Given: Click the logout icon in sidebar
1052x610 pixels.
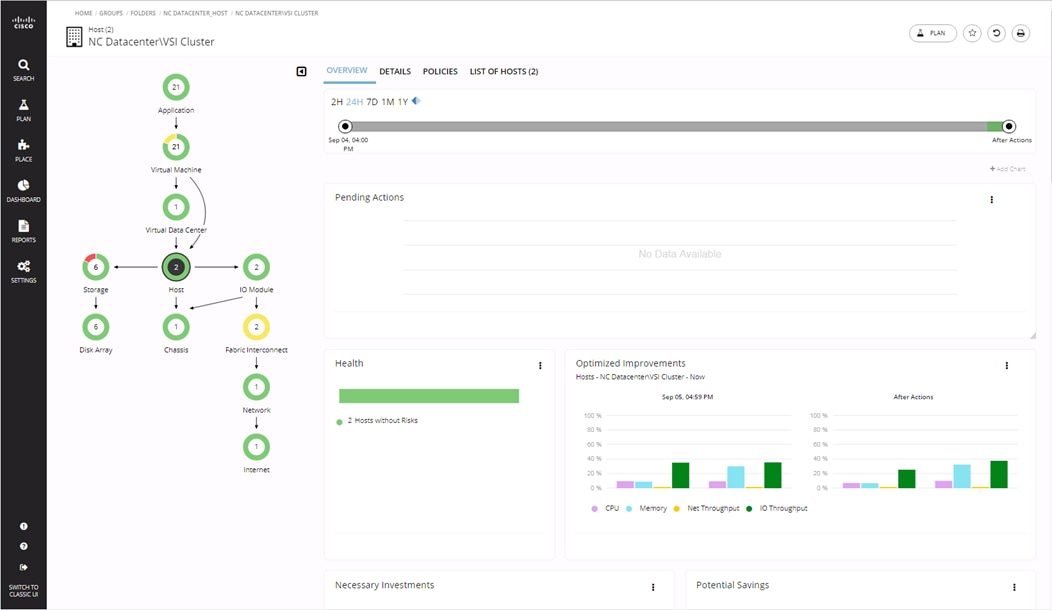Looking at the screenshot, I should (23, 567).
